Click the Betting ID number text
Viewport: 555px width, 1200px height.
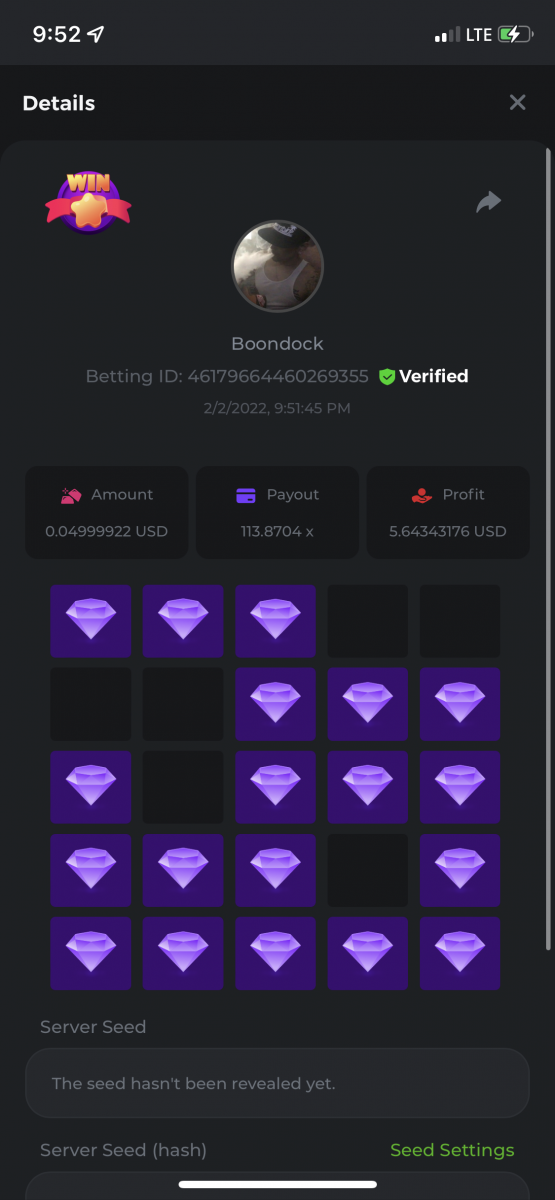point(278,377)
